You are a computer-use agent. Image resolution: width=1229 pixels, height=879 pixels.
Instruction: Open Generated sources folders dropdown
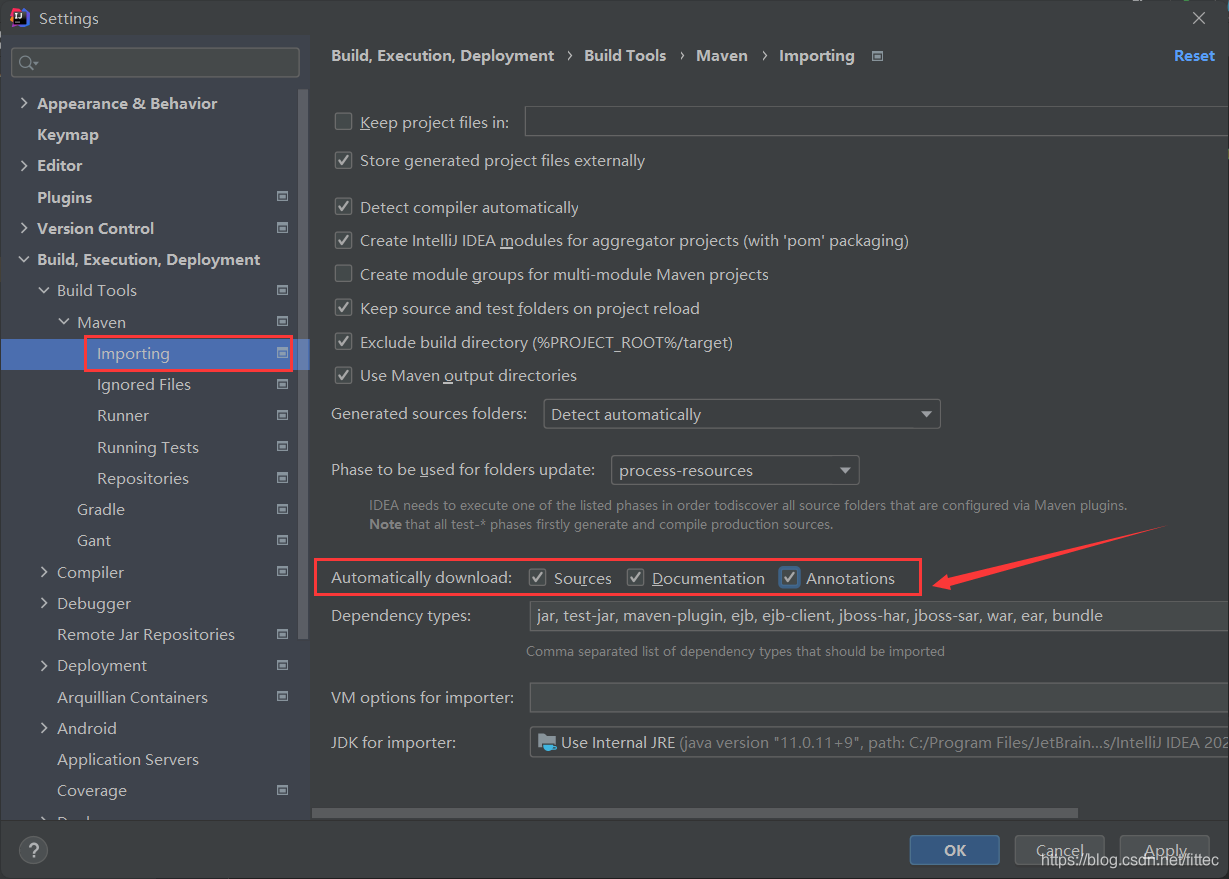pyautogui.click(x=742, y=414)
